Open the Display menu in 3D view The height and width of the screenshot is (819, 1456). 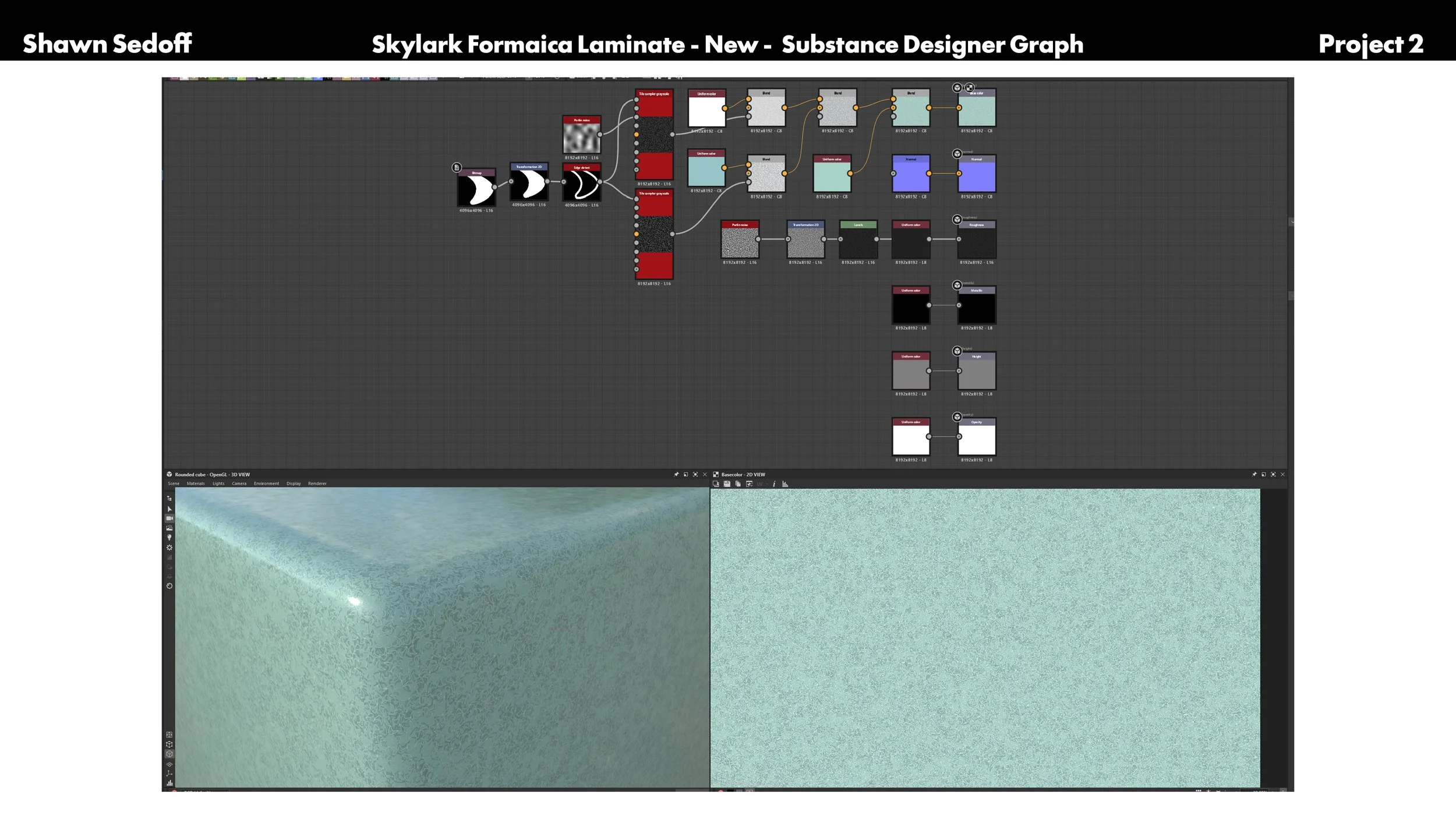tap(294, 483)
